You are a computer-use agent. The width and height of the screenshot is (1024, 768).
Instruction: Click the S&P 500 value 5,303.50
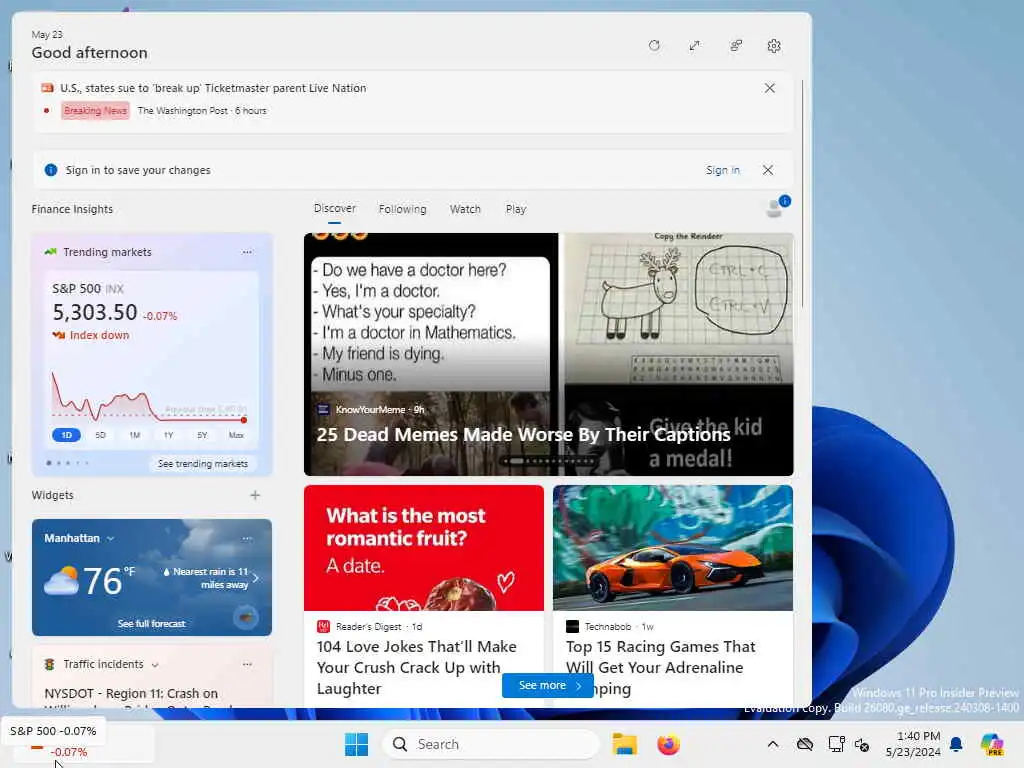(x=95, y=312)
